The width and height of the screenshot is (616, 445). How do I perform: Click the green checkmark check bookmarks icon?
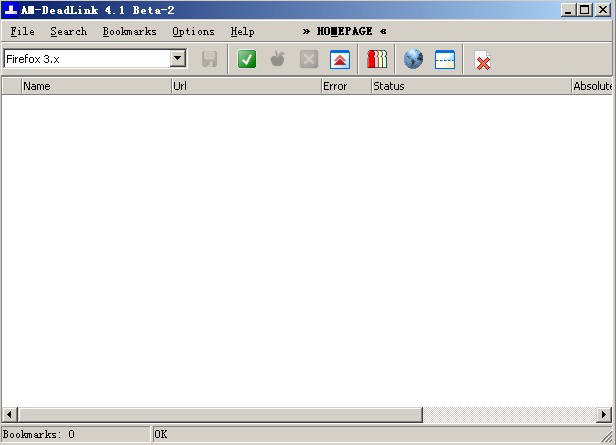point(247,60)
